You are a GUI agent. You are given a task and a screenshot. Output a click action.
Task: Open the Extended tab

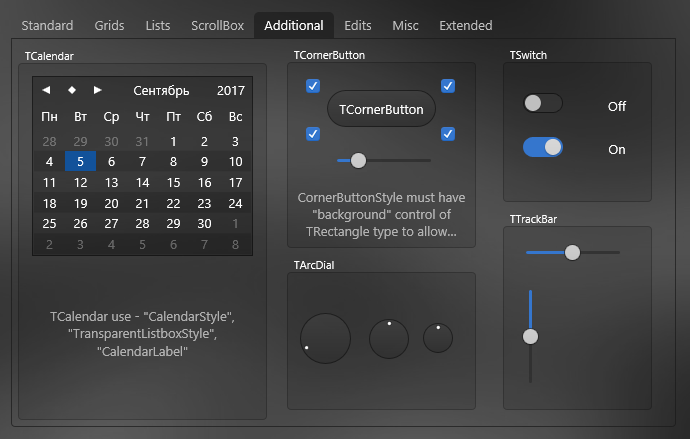click(466, 26)
